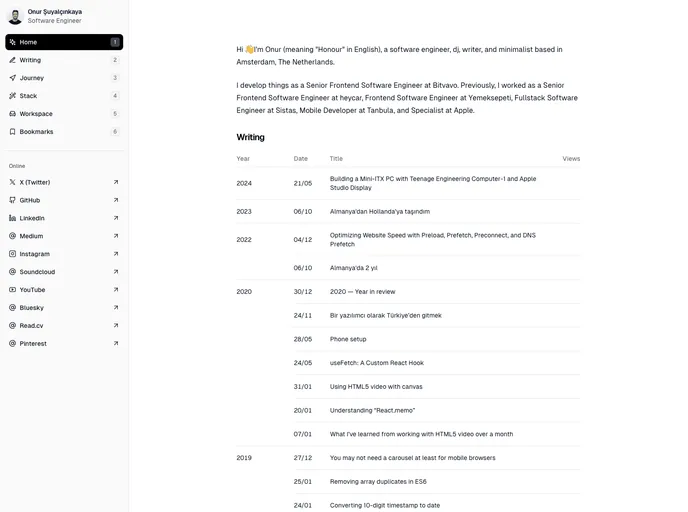Click the Instagram icon in sidebar
Screen dimensions: 688x512
click(x=12, y=254)
